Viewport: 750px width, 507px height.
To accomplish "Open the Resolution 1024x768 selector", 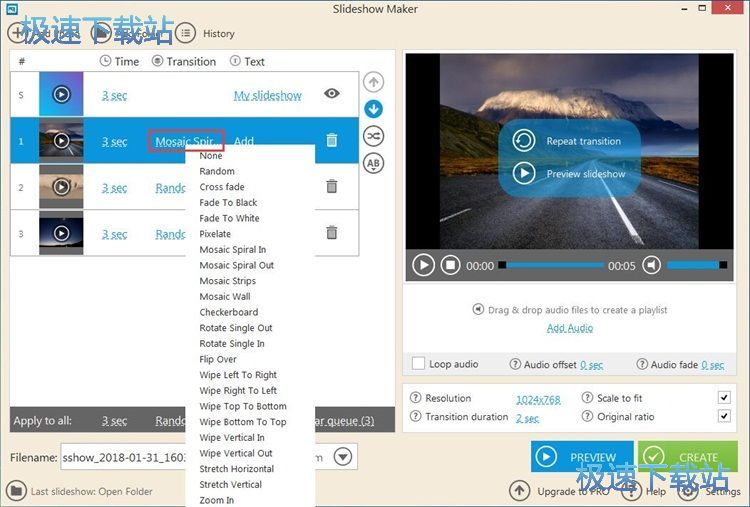I will pyautogui.click(x=539, y=399).
